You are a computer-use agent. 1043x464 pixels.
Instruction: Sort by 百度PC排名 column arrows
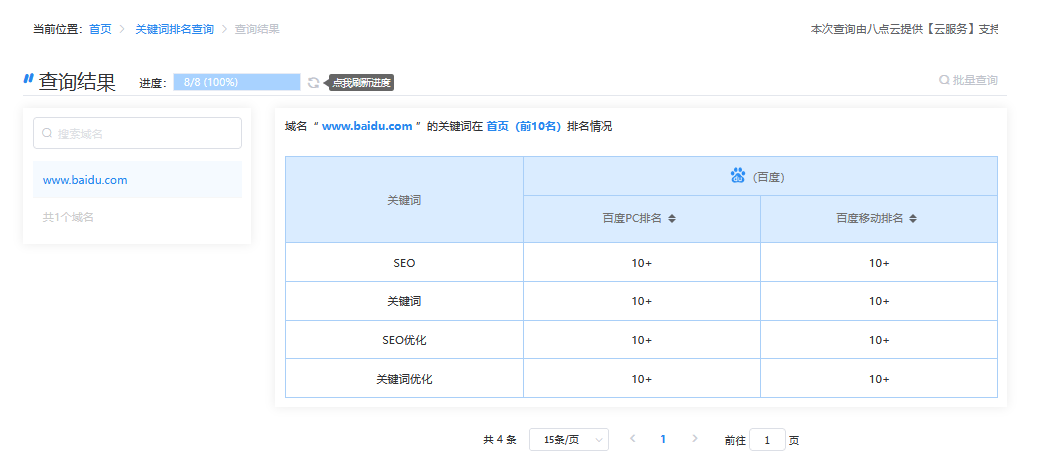(x=672, y=219)
